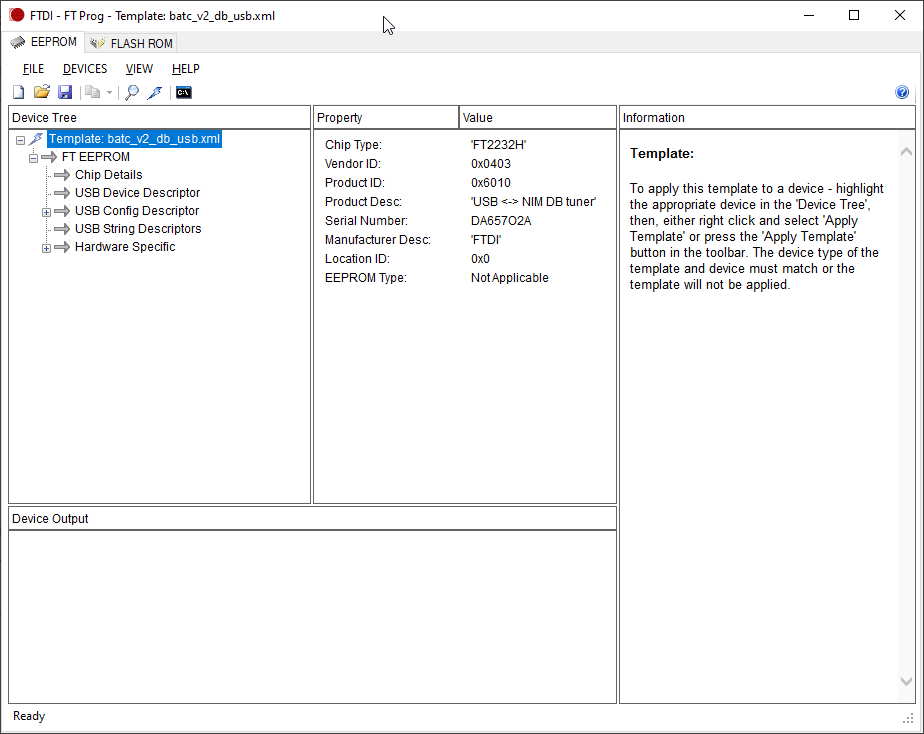Click inside the empty Device Output pane
Image resolution: width=924 pixels, height=734 pixels.
pos(312,616)
